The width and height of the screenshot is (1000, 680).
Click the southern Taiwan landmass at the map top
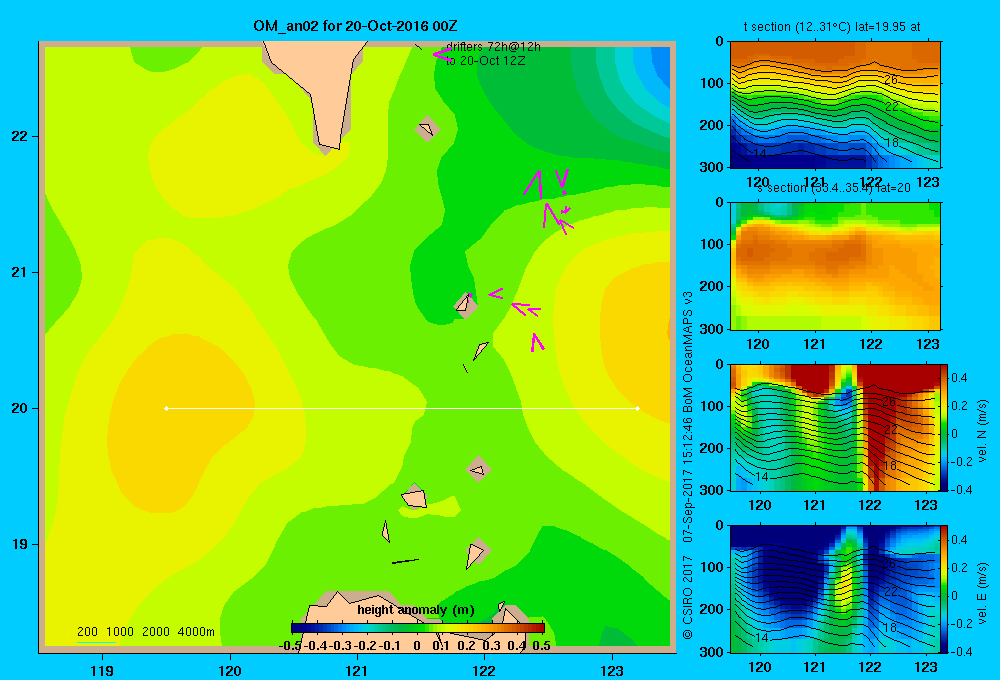319,89
